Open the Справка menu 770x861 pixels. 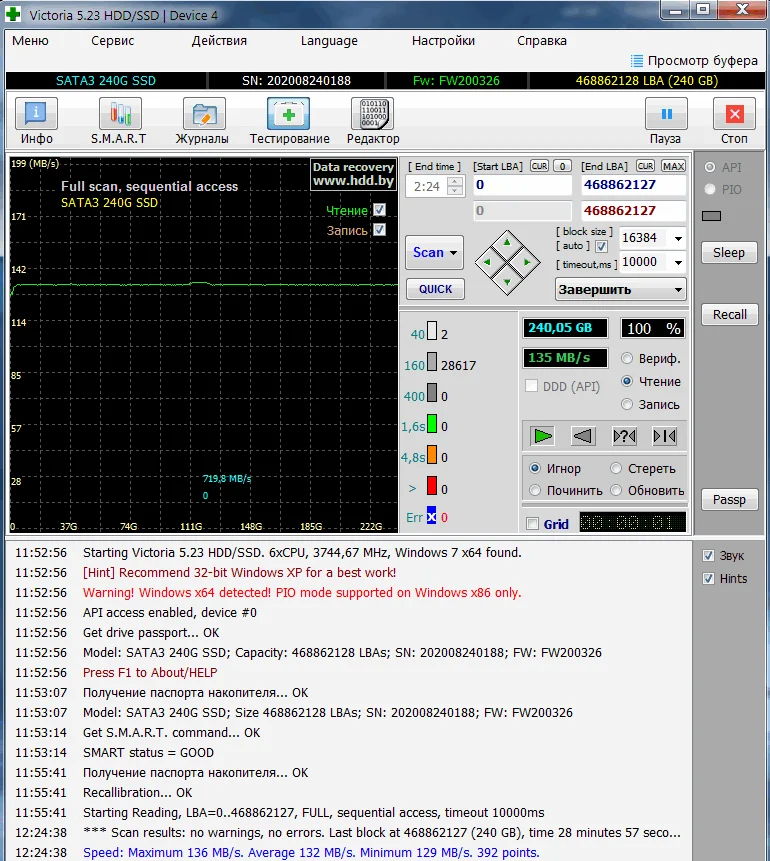pos(542,41)
